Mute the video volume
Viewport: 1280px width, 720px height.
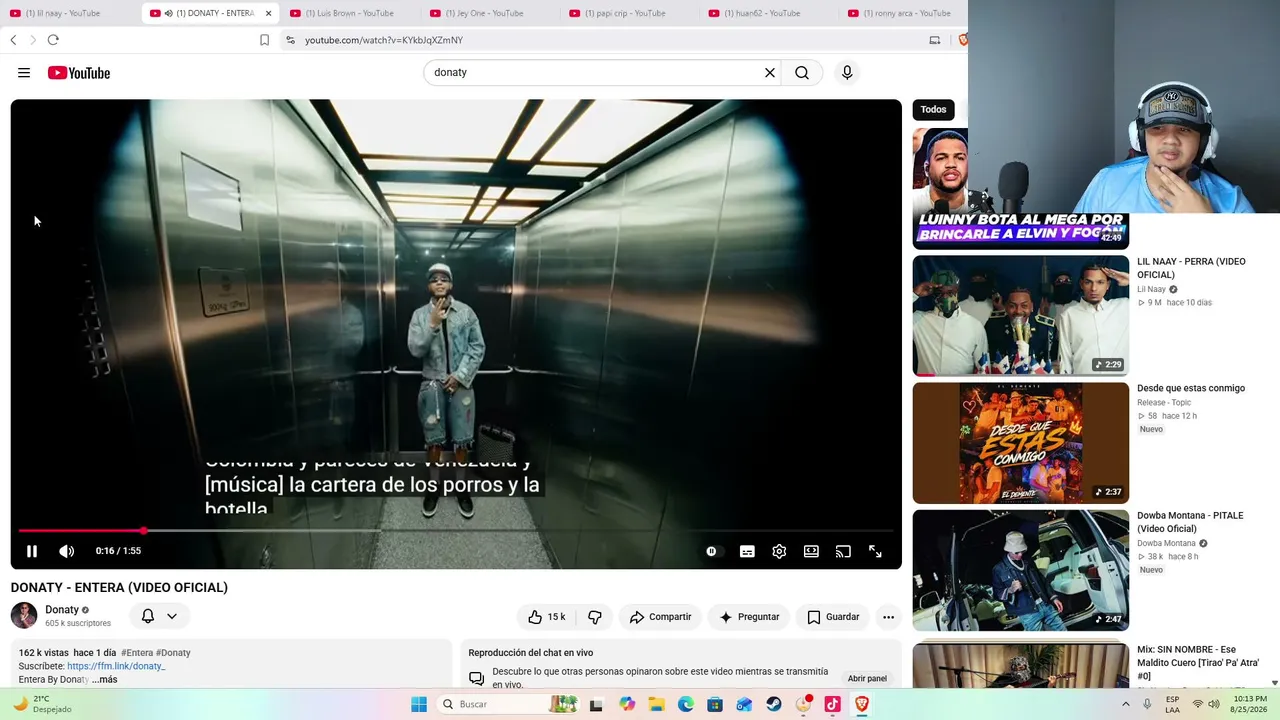[x=67, y=551]
